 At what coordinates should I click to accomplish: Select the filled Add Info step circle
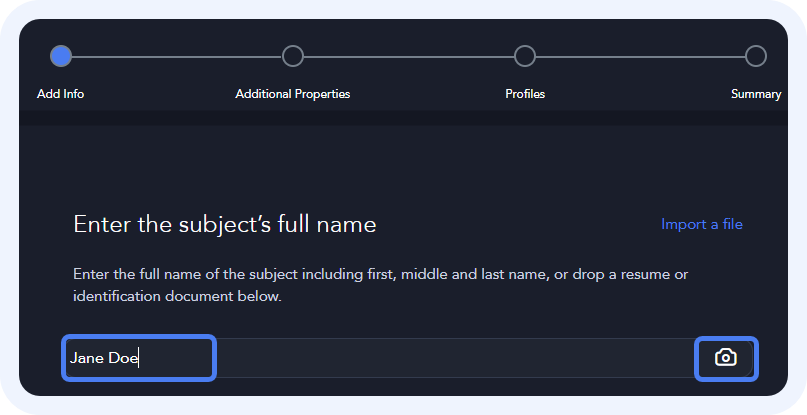coord(61,56)
